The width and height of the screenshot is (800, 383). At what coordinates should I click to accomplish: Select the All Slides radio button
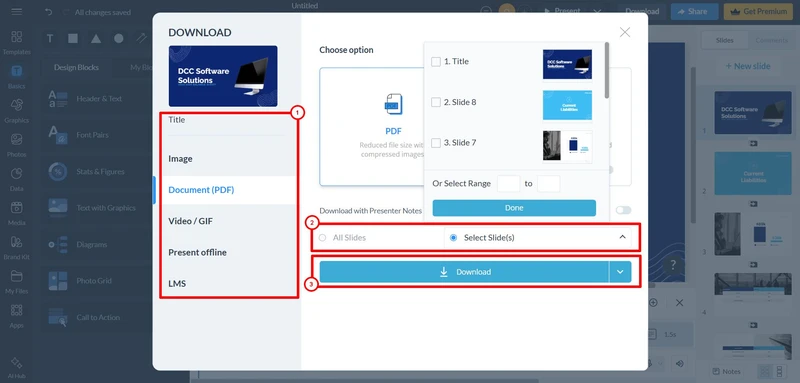point(322,238)
